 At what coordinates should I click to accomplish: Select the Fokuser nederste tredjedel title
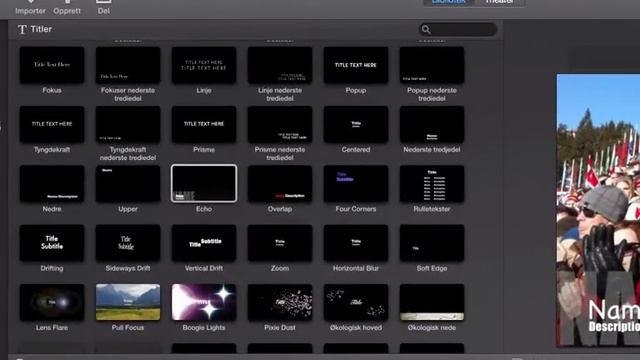128,65
